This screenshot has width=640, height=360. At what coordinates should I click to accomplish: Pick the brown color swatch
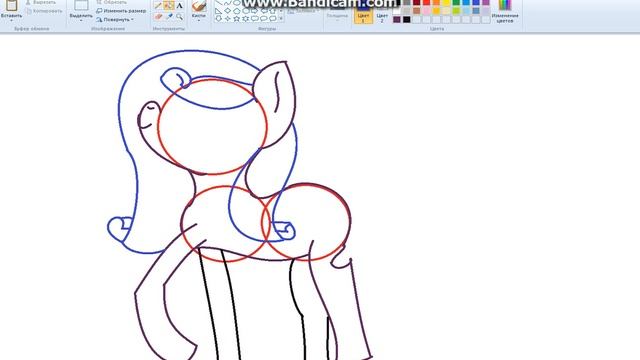pos(416,11)
